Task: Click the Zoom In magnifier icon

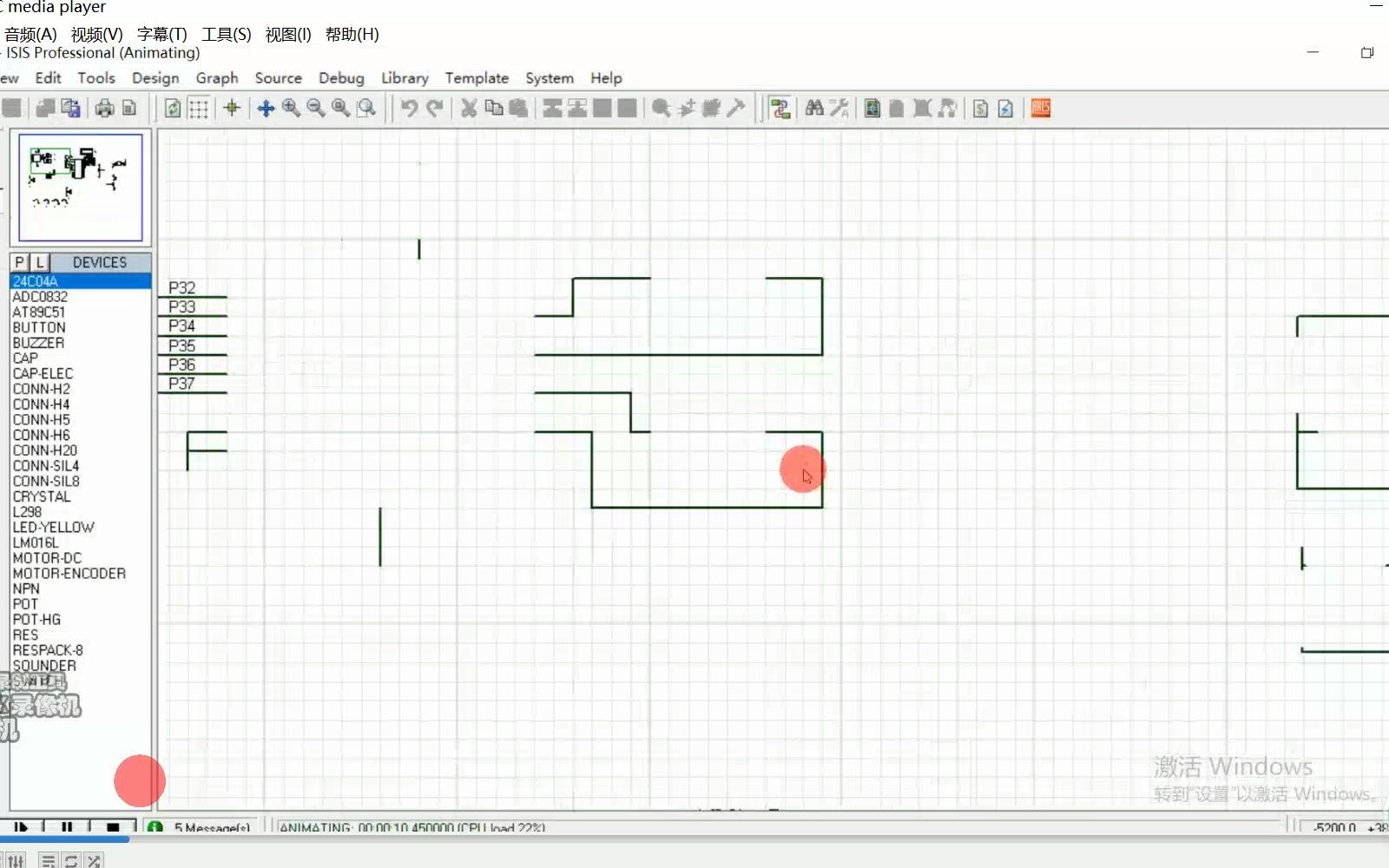Action: (291, 108)
